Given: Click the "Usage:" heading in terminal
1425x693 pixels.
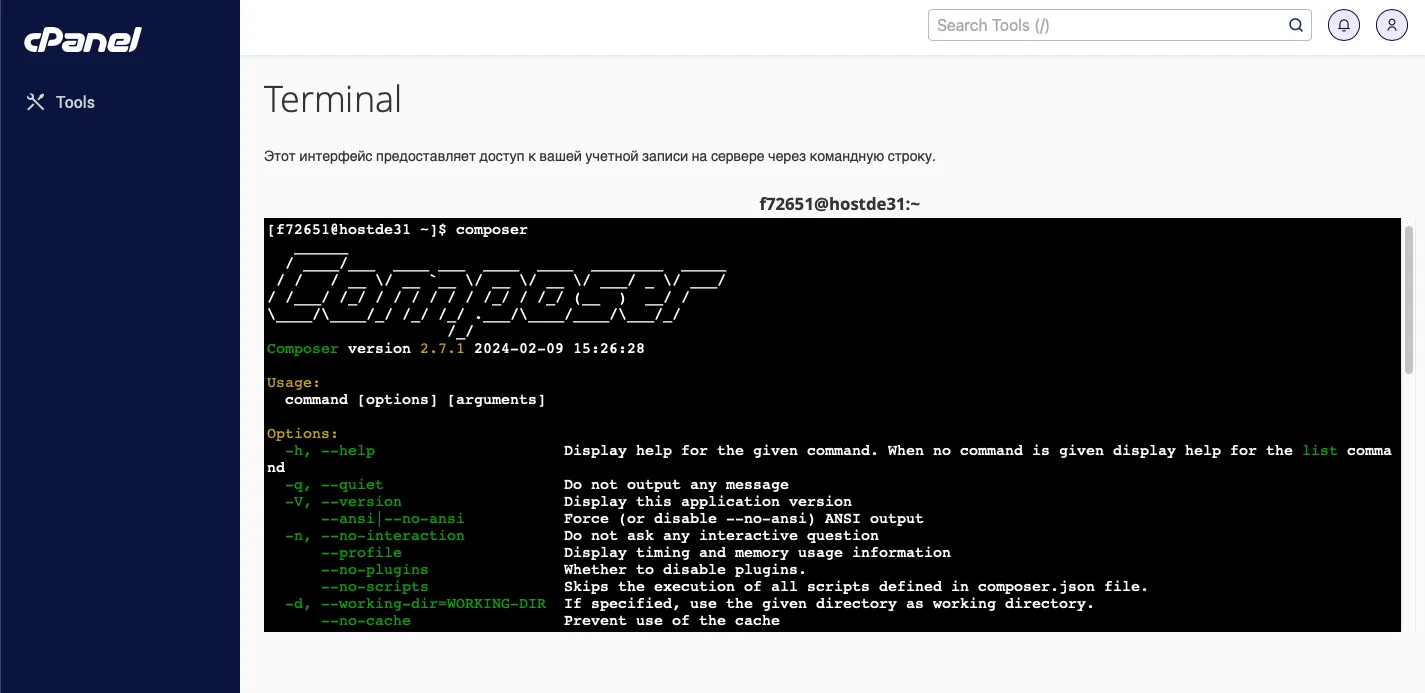Looking at the screenshot, I should click(294, 383).
